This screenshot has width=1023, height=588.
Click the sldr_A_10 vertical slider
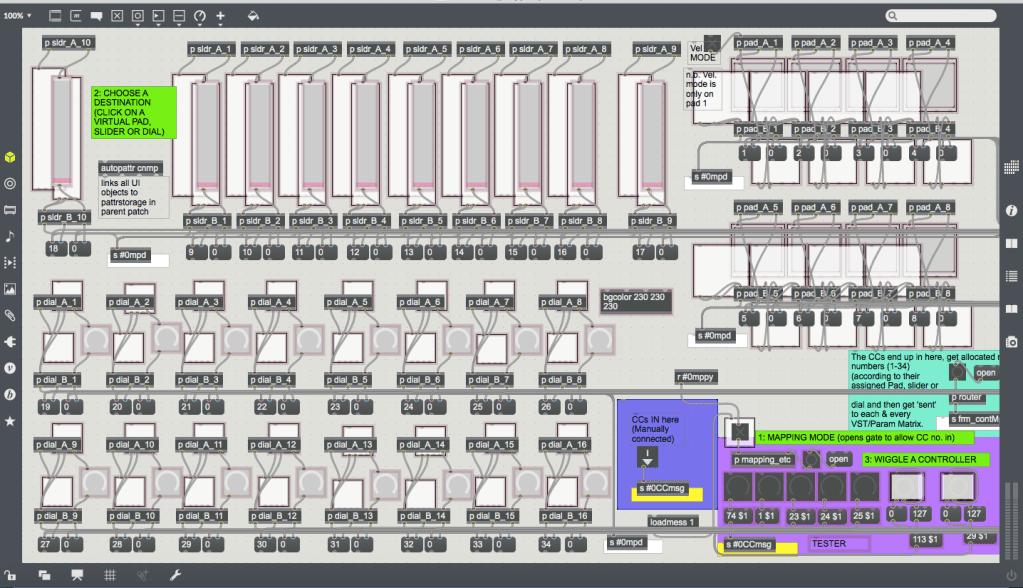[62, 132]
